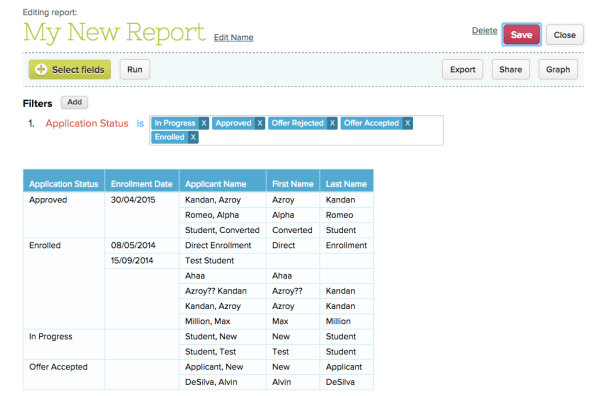Remove the Offer Accepted filter tag
Viewport: 600px width, 396px height.
point(408,123)
